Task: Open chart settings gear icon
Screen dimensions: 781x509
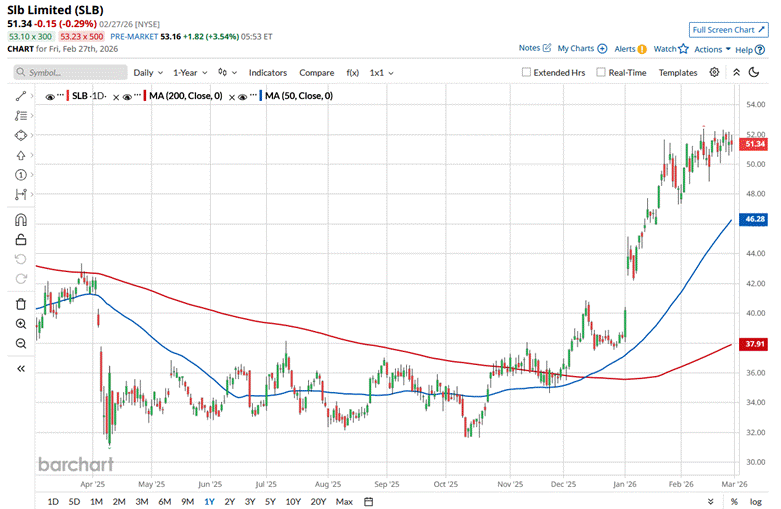Action: click(714, 73)
